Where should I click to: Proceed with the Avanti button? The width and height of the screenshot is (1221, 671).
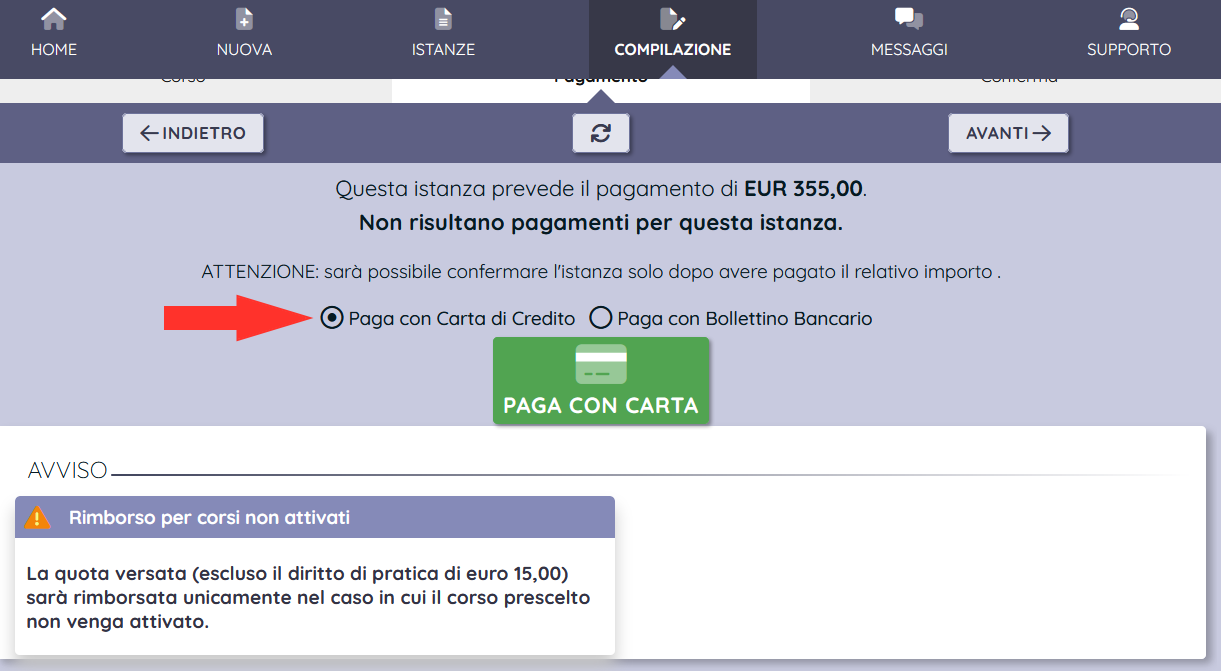(x=1008, y=133)
